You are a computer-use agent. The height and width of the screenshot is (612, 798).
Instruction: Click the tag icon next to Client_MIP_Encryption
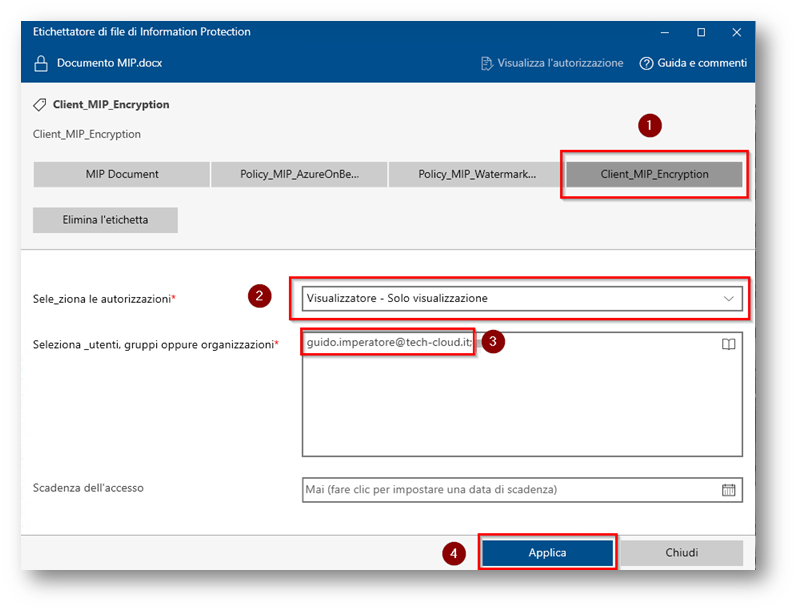40,105
